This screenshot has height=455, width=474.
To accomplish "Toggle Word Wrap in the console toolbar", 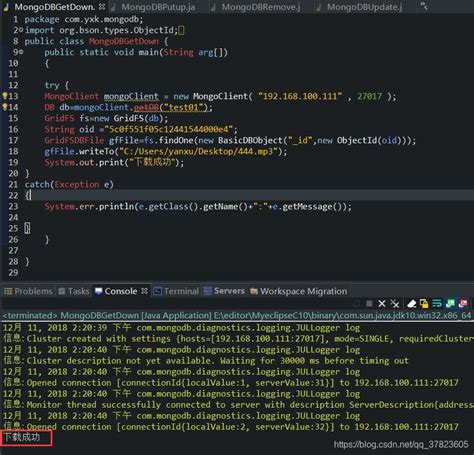I will (x=437, y=303).
